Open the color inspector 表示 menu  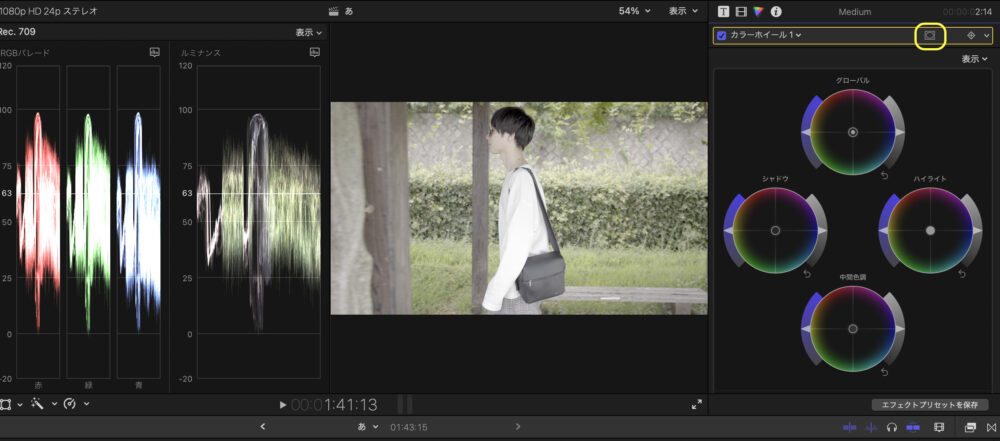click(974, 59)
